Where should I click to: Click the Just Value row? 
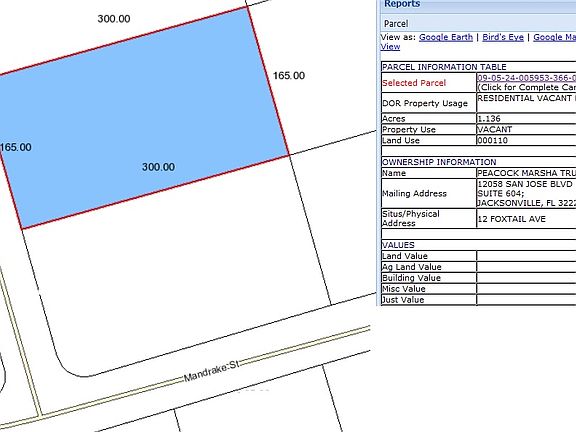pyautogui.click(x=478, y=299)
